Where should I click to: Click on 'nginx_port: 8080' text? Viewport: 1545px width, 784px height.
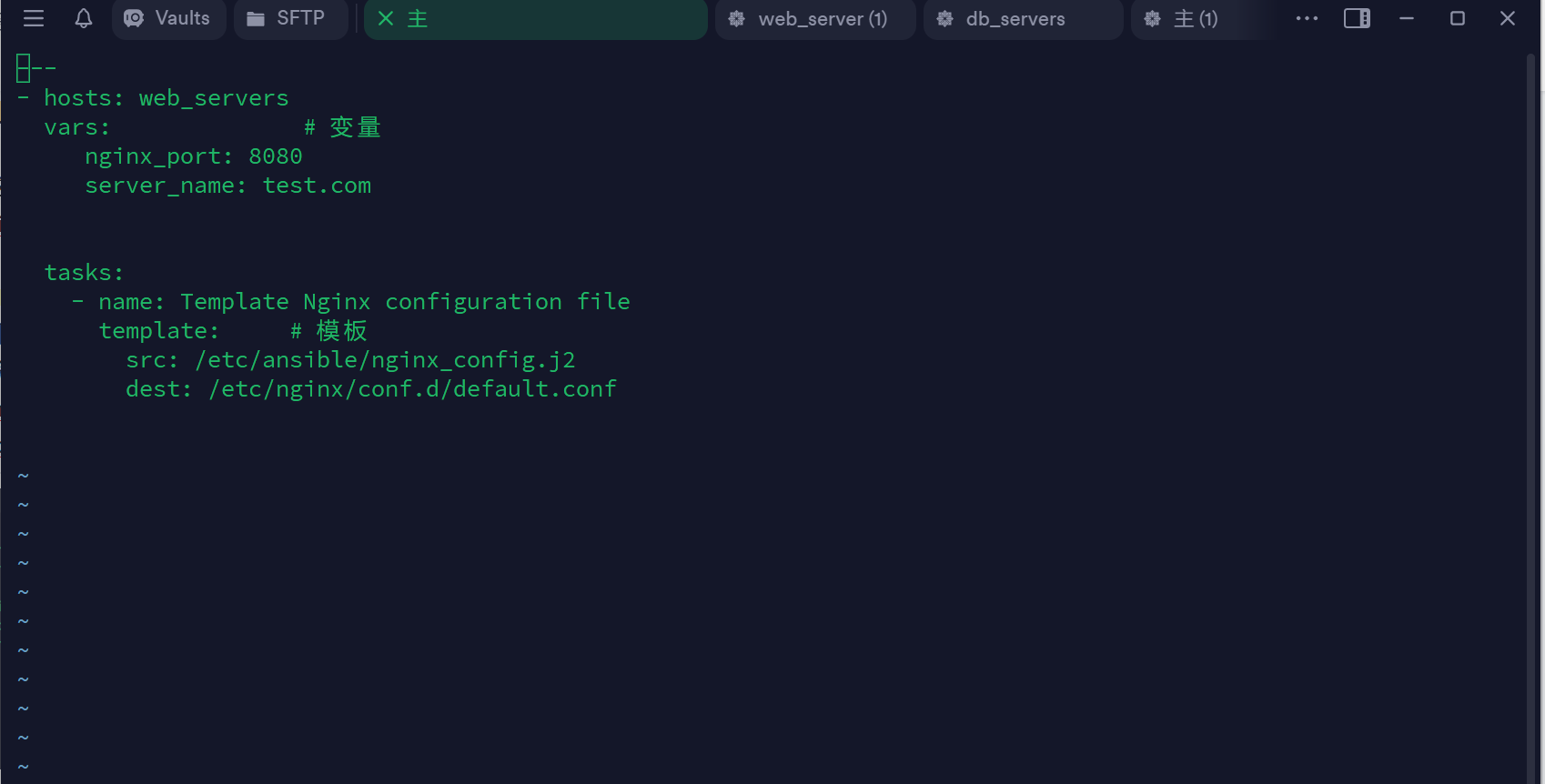pos(194,156)
